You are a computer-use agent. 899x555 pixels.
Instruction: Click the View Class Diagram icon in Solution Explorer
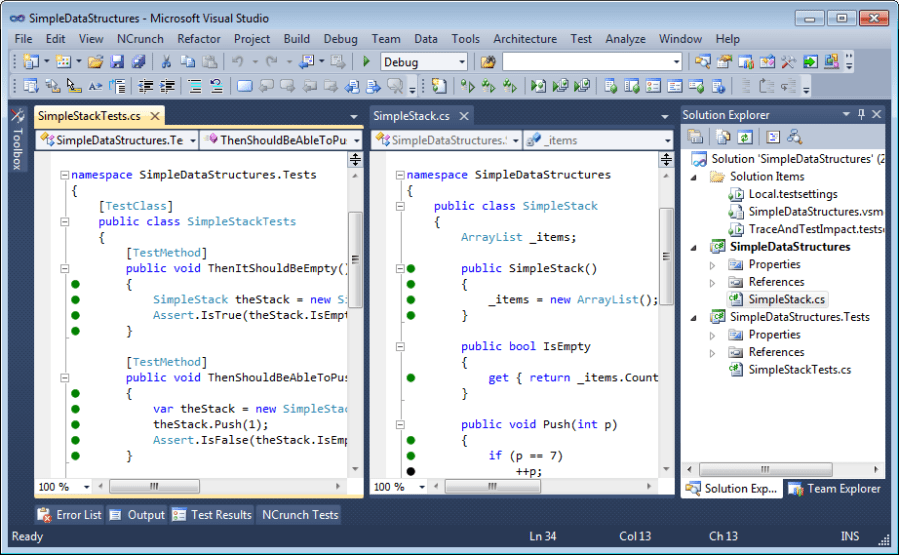[794, 137]
